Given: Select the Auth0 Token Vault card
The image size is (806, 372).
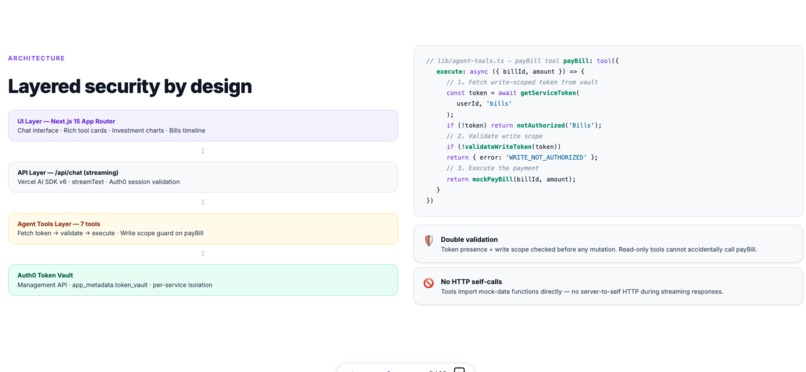Looking at the screenshot, I should (203, 280).
